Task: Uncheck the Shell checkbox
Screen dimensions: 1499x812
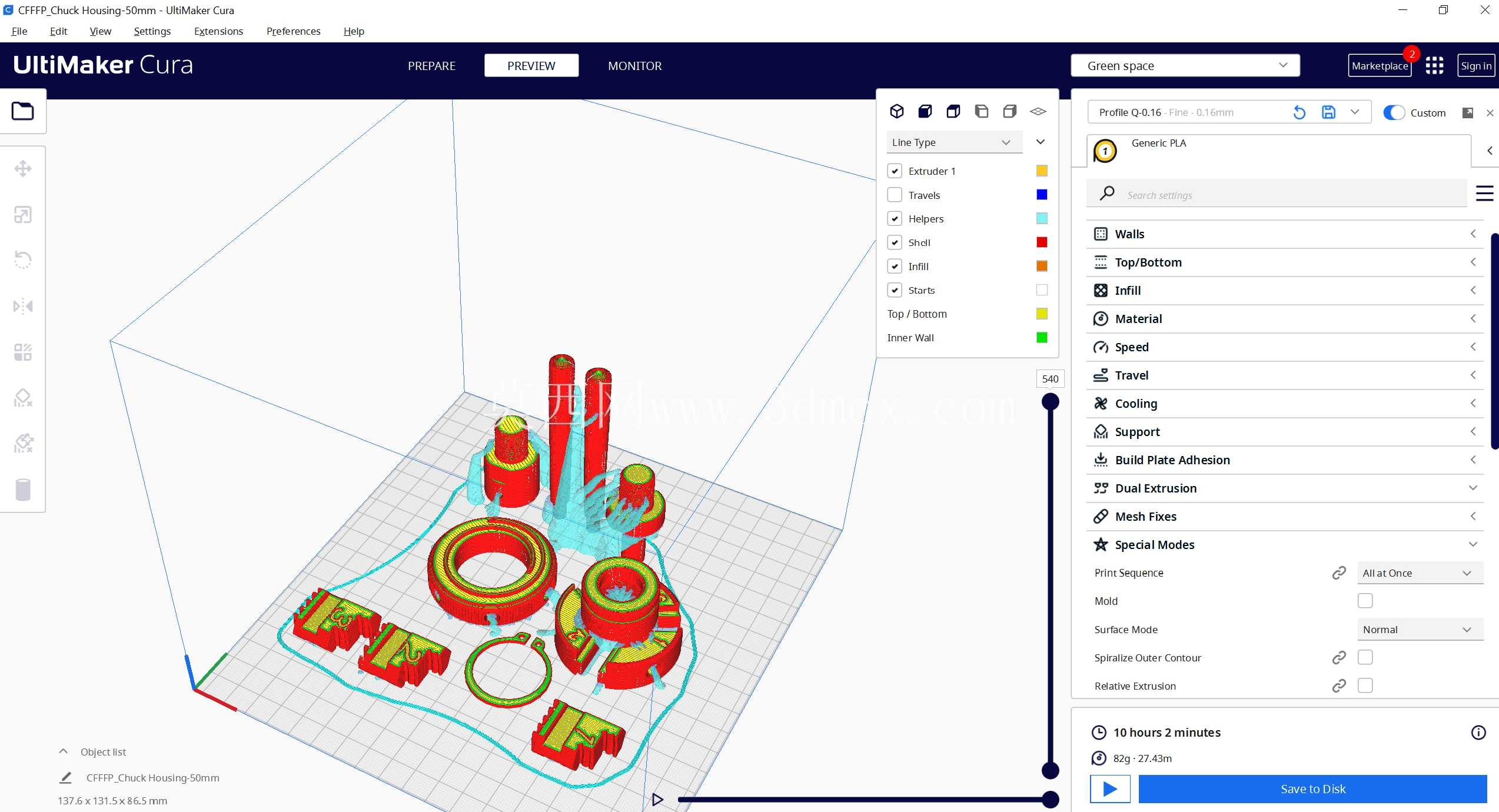Action: (x=895, y=242)
